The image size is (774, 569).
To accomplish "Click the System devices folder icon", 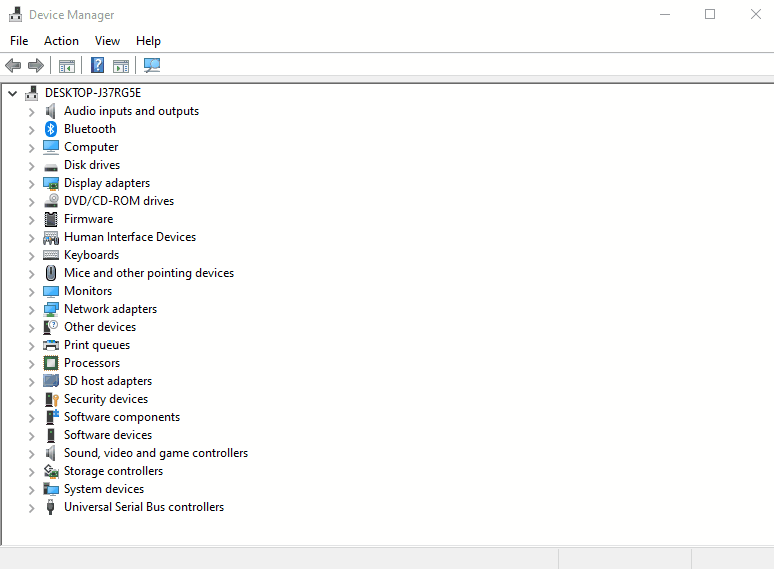I will 51,489.
